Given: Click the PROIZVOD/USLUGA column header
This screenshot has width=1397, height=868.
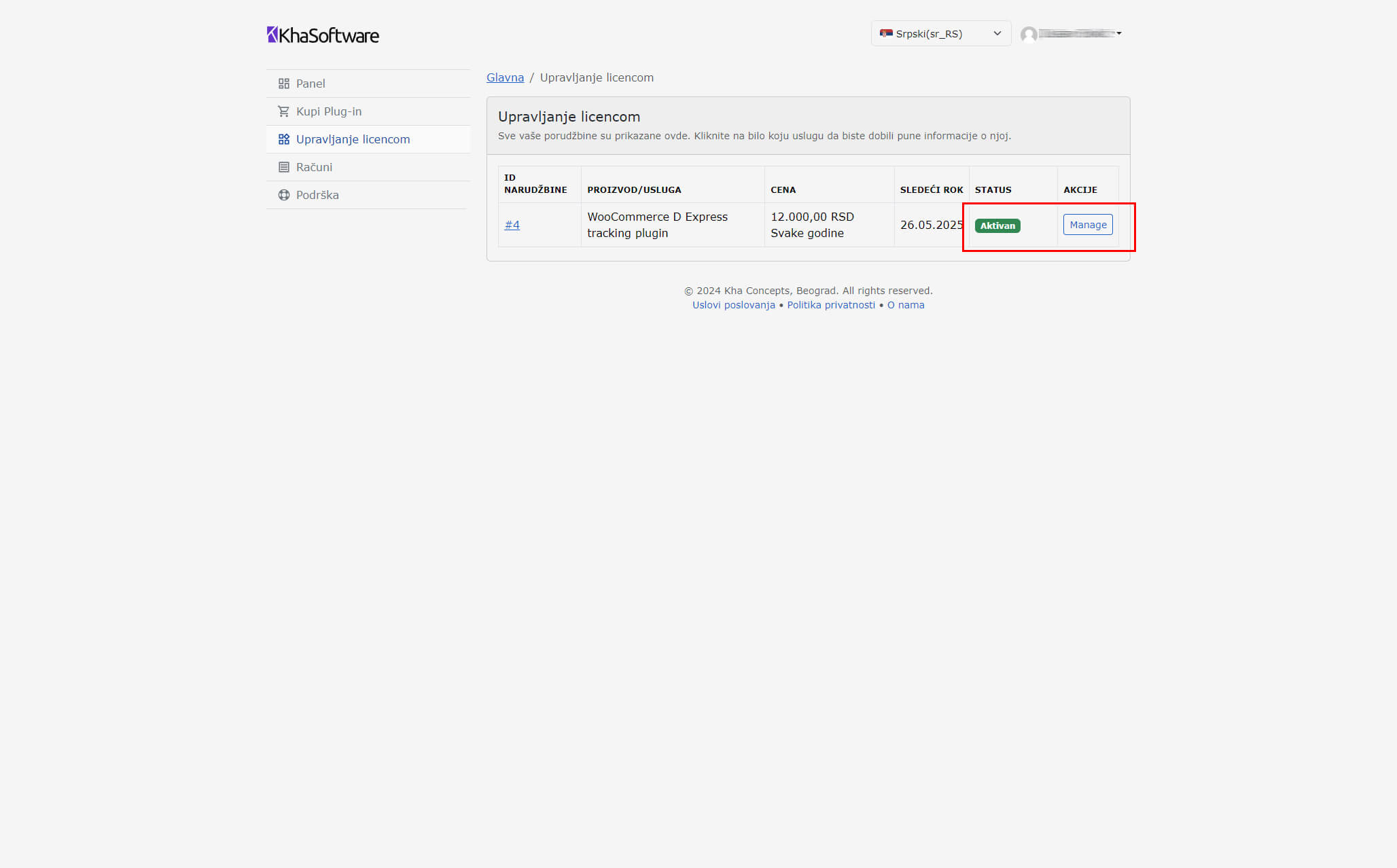Looking at the screenshot, I should pyautogui.click(x=673, y=184).
